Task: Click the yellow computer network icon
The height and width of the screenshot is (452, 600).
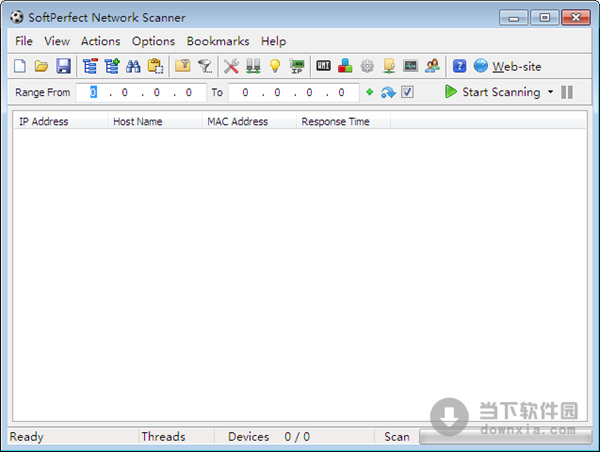Action: 389,66
